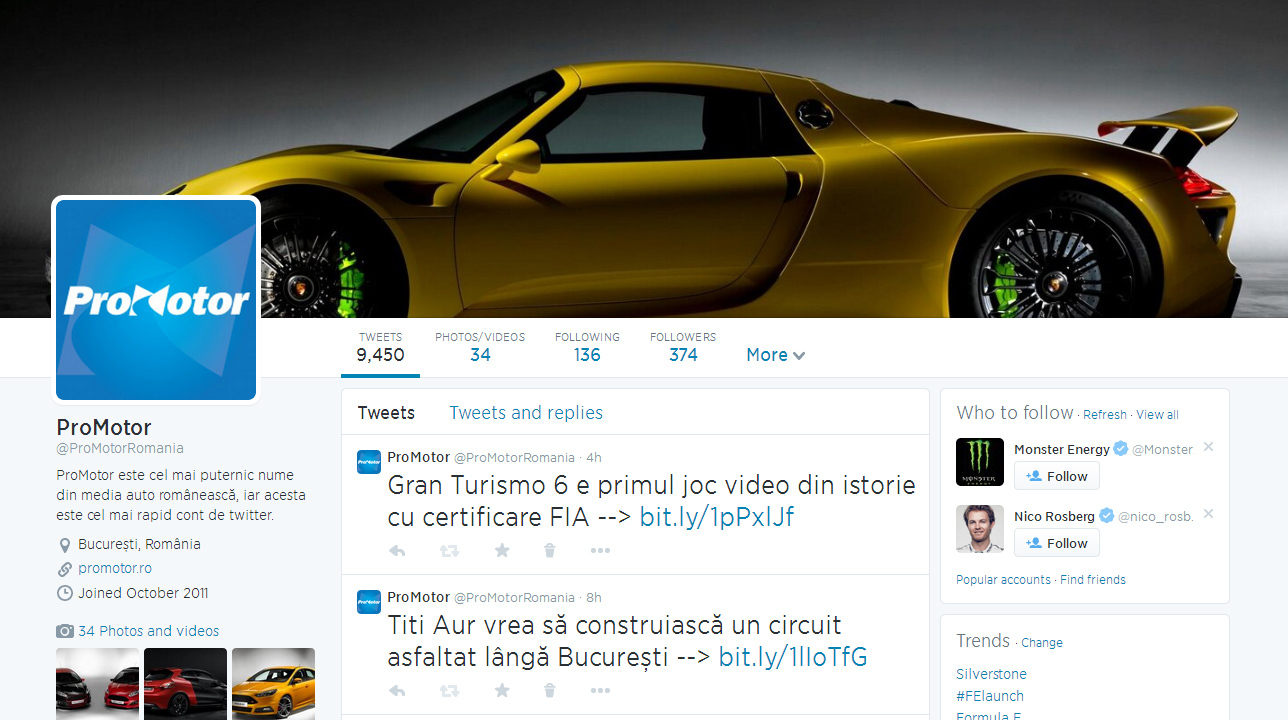This screenshot has height=720, width=1288.
Task: Reply to the Titi Aur circuit tweet
Action: pos(397,691)
